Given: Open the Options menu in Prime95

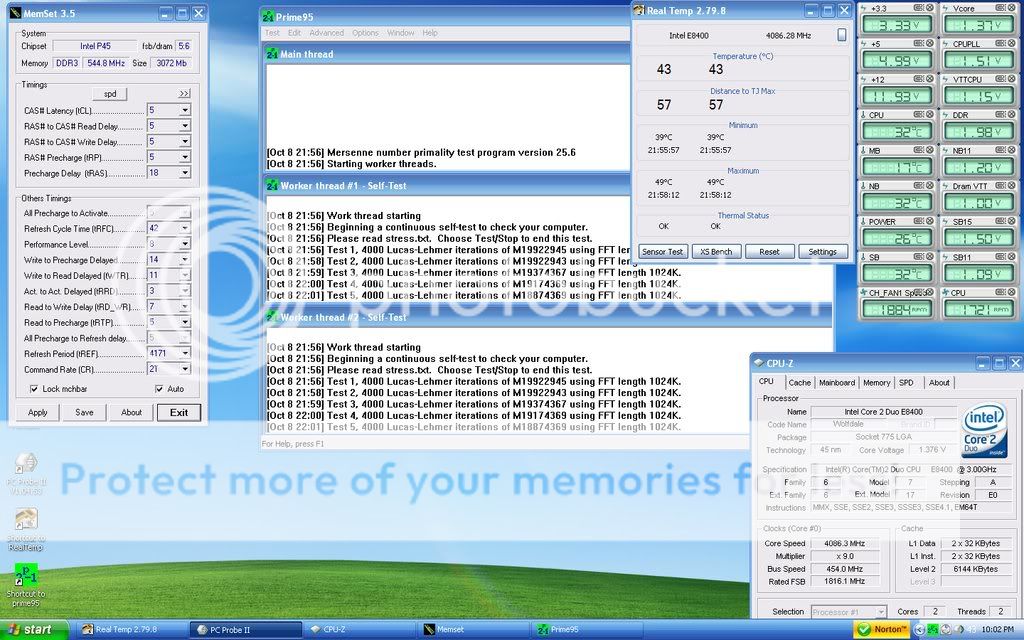Looking at the screenshot, I should coord(365,33).
